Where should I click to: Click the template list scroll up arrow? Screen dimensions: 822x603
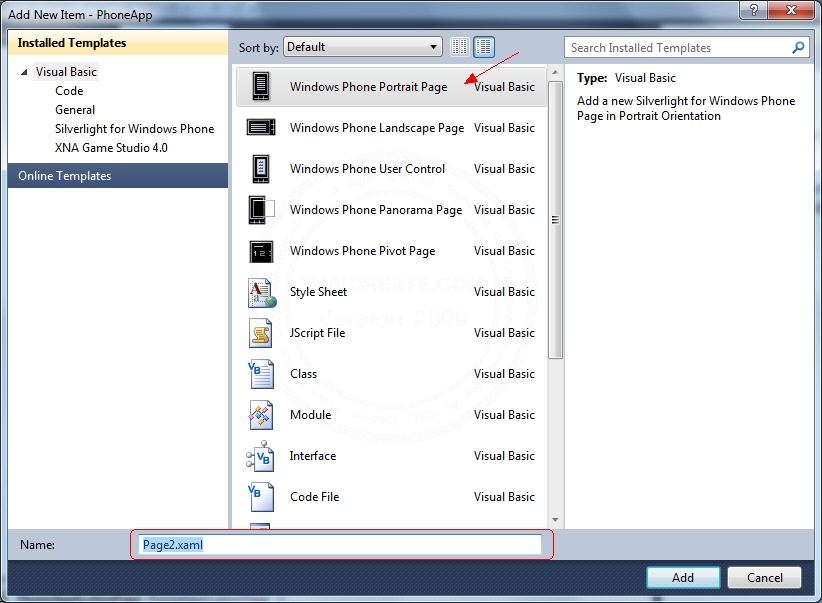click(555, 72)
